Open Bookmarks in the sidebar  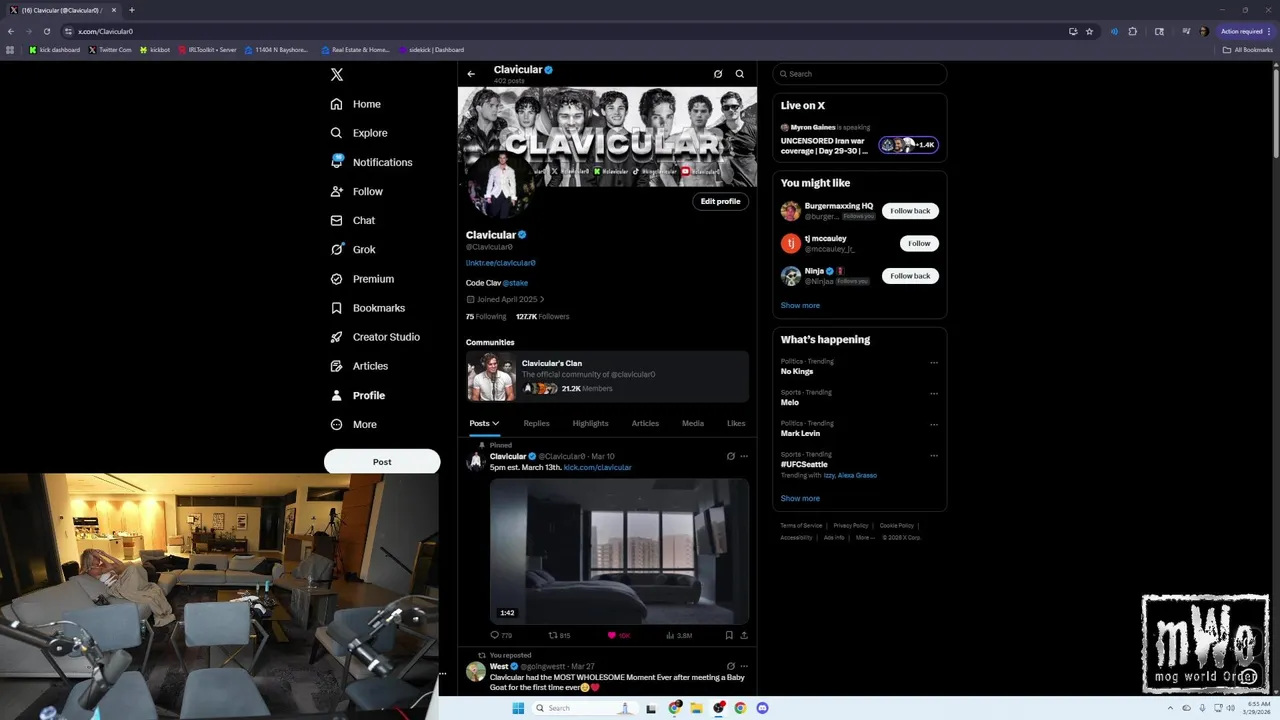click(x=367, y=308)
